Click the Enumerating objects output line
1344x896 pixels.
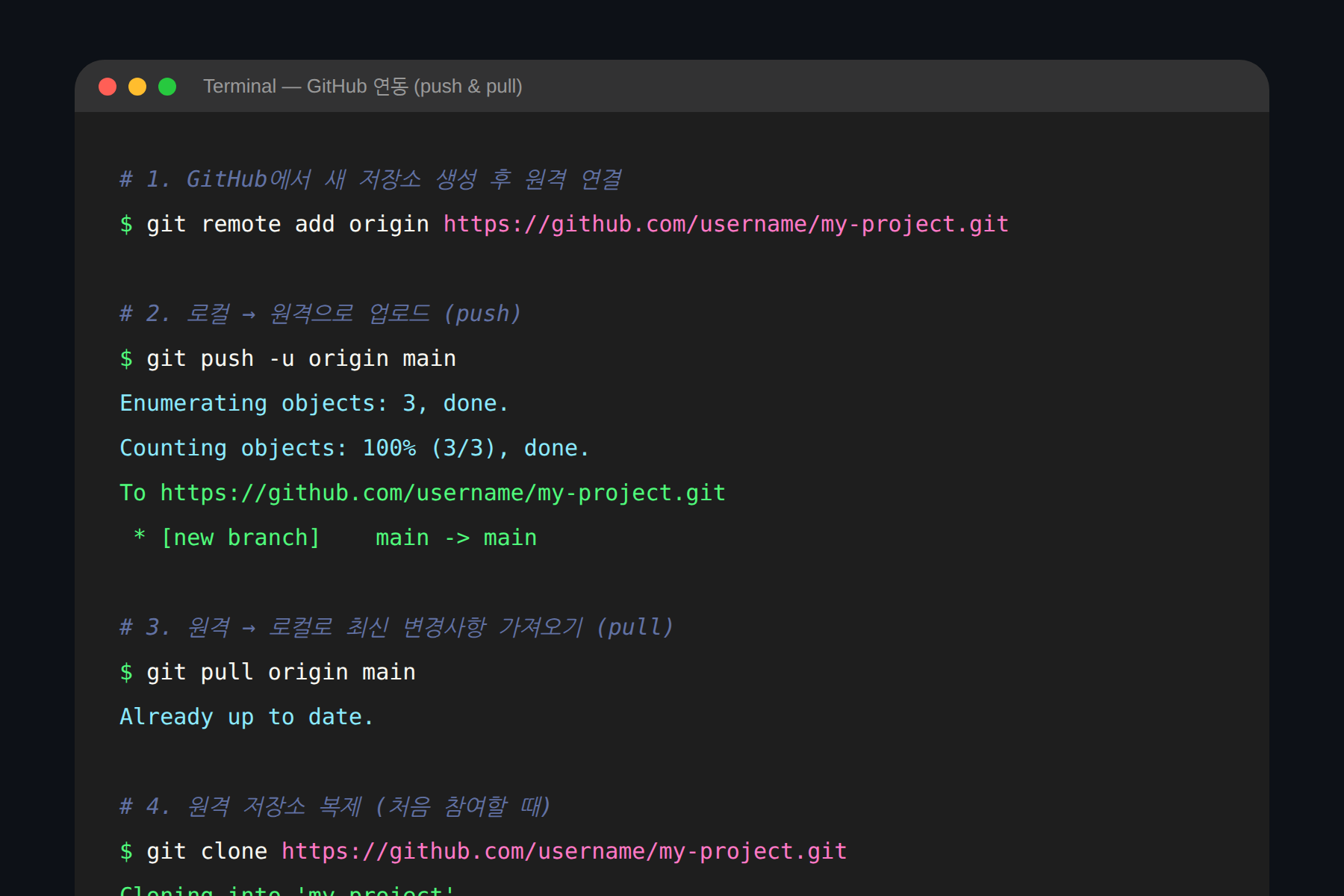[314, 402]
